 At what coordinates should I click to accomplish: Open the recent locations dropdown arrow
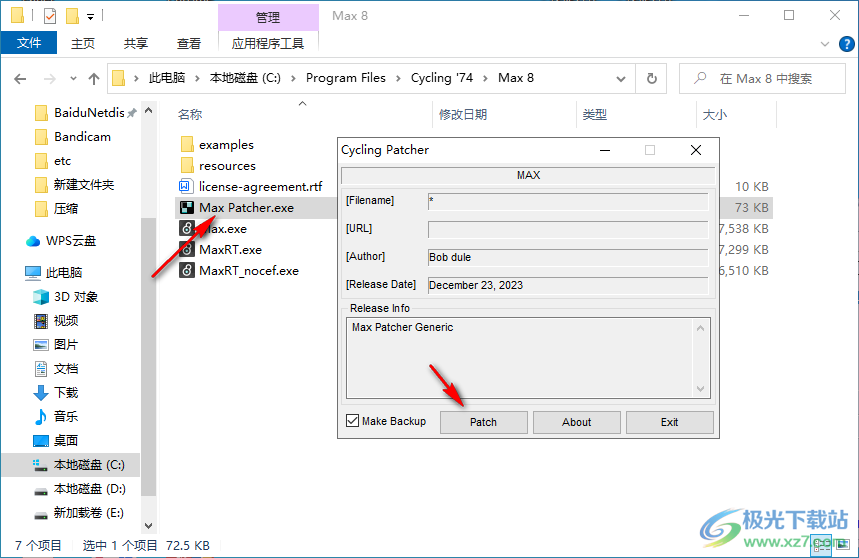click(x=73, y=79)
